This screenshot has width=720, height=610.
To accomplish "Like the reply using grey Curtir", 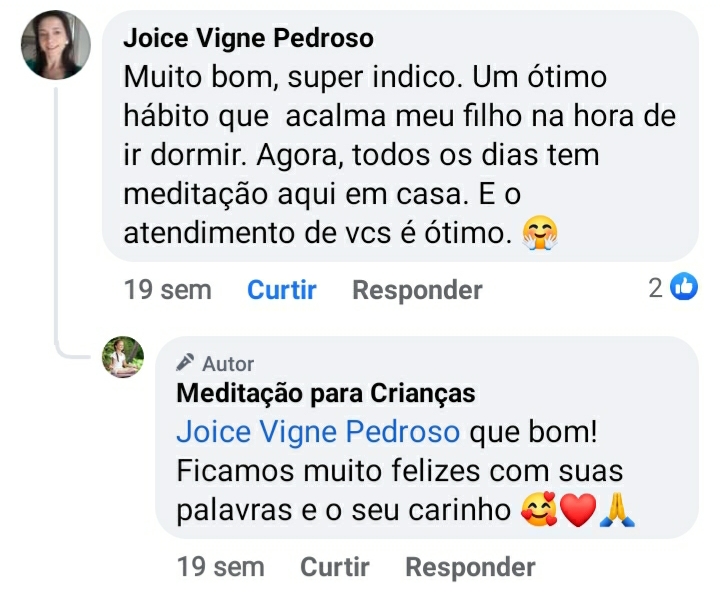I will point(335,567).
